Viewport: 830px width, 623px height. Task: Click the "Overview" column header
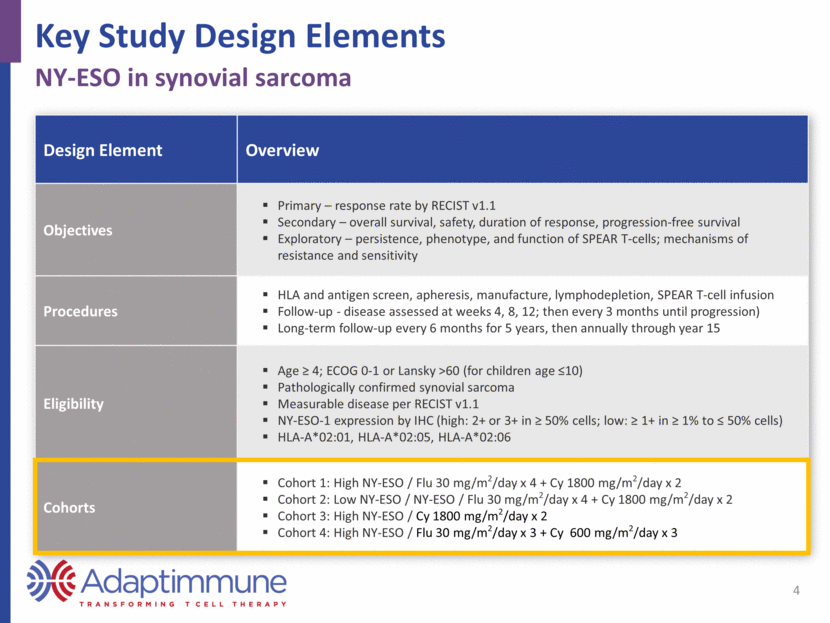[282, 150]
